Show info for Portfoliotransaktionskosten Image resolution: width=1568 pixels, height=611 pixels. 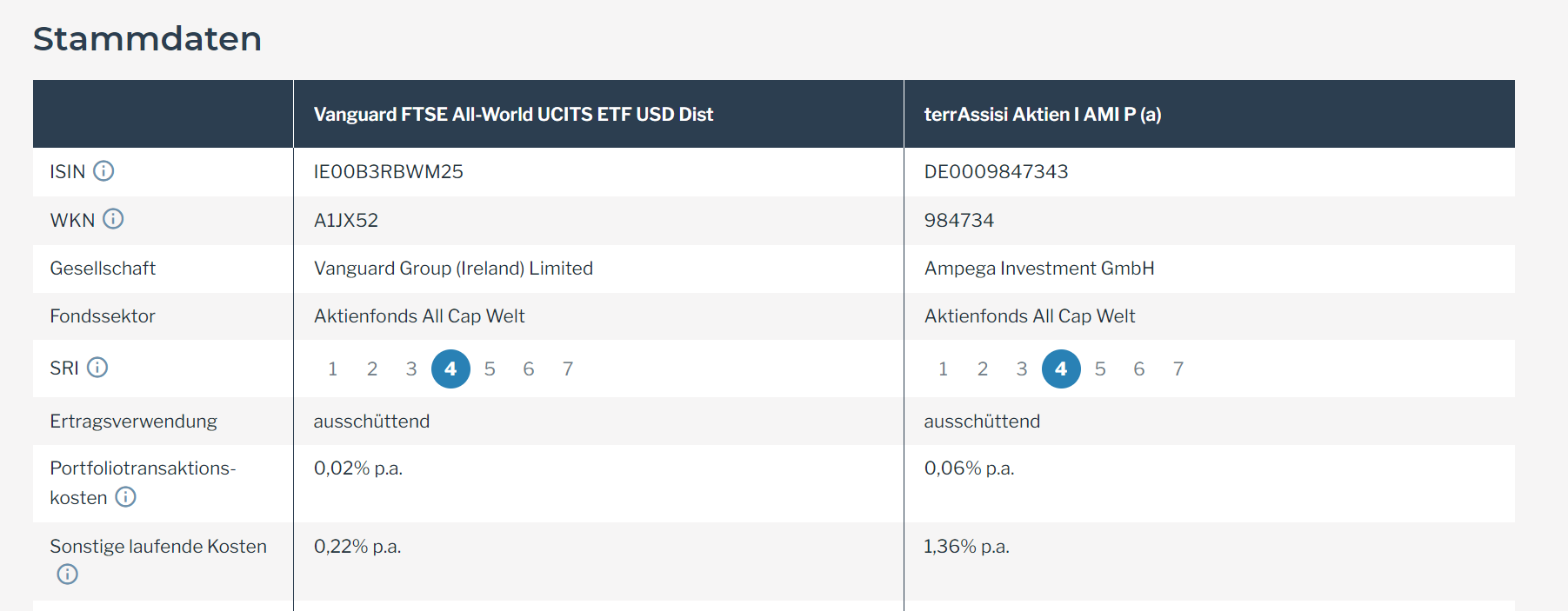[x=126, y=497]
